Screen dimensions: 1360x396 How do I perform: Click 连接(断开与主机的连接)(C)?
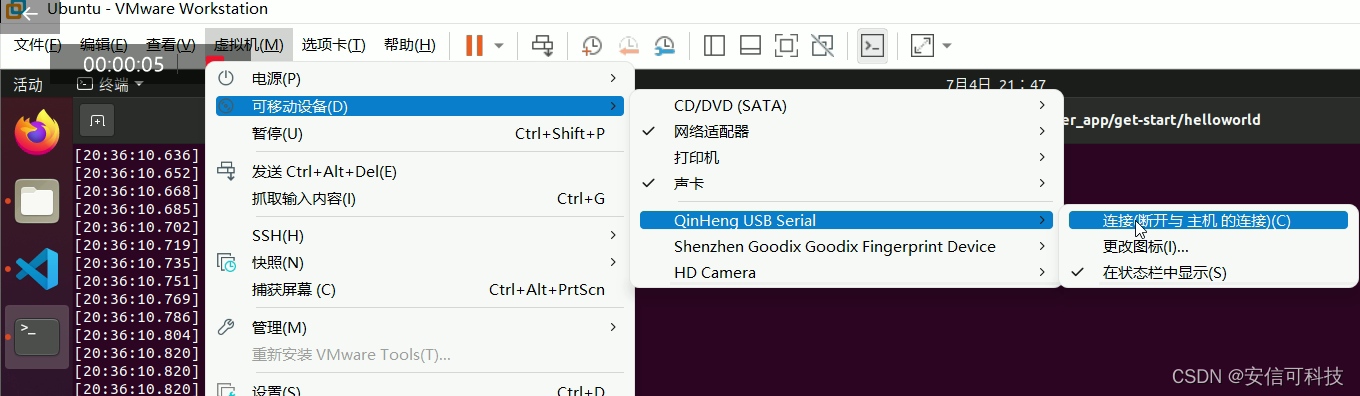[x=1208, y=220]
